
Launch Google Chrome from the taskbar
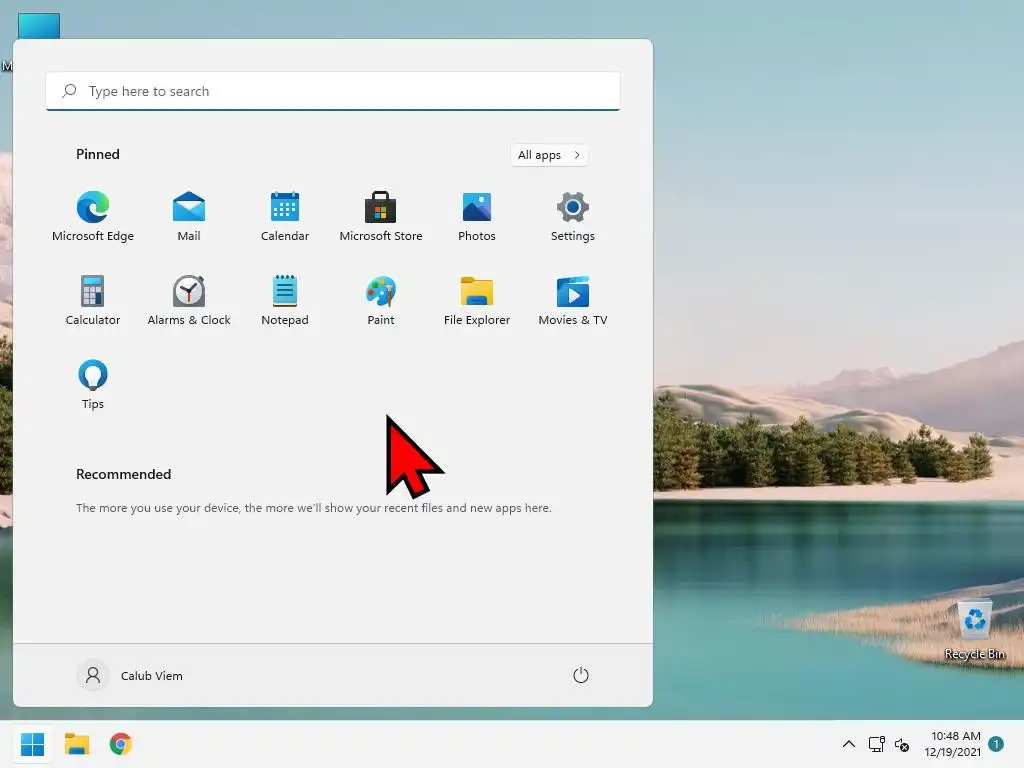[121, 744]
